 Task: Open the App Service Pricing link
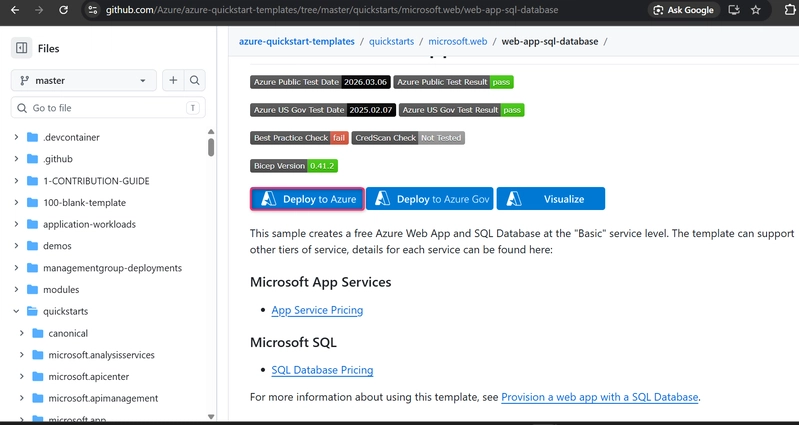click(x=317, y=310)
